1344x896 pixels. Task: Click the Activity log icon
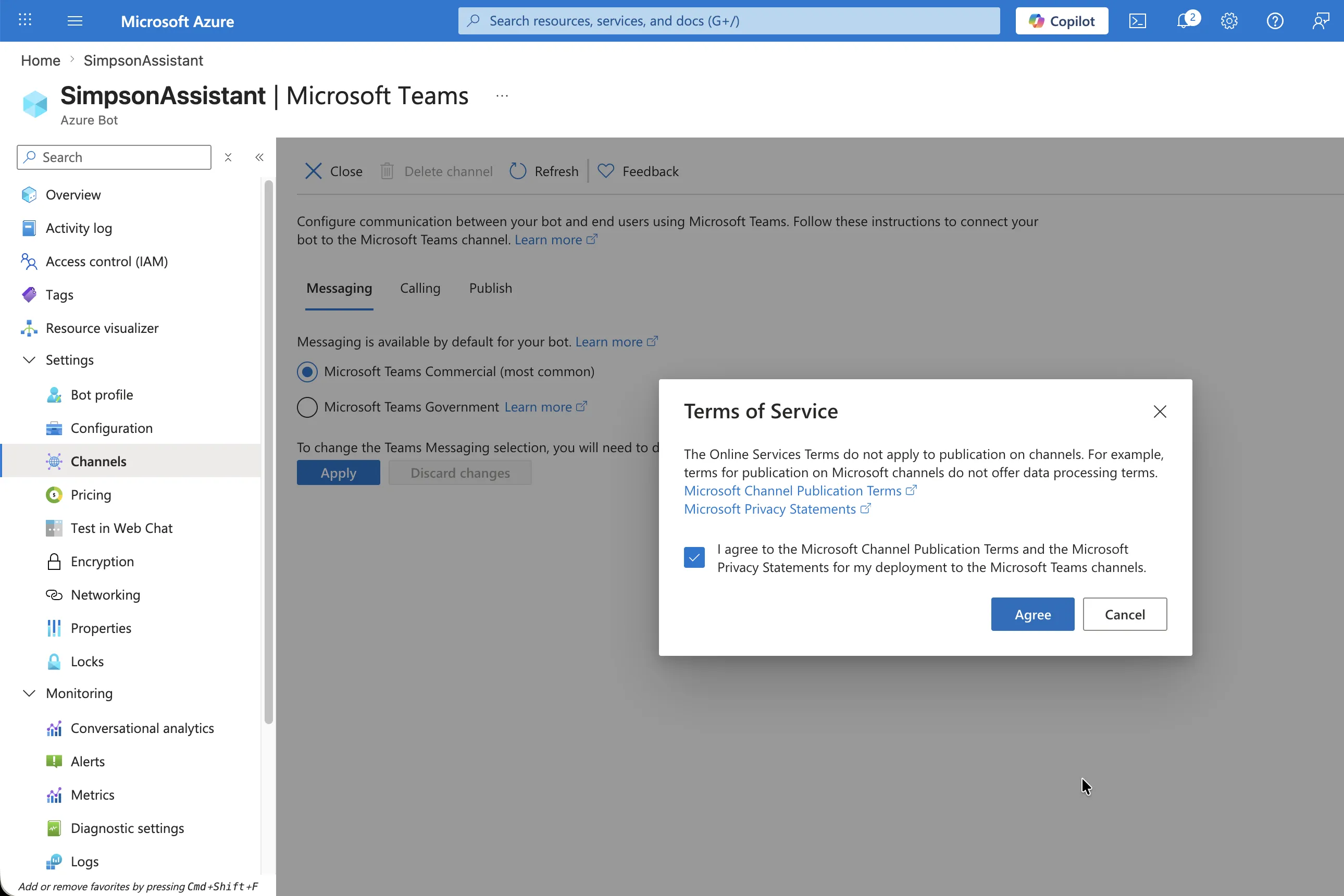[x=29, y=228]
